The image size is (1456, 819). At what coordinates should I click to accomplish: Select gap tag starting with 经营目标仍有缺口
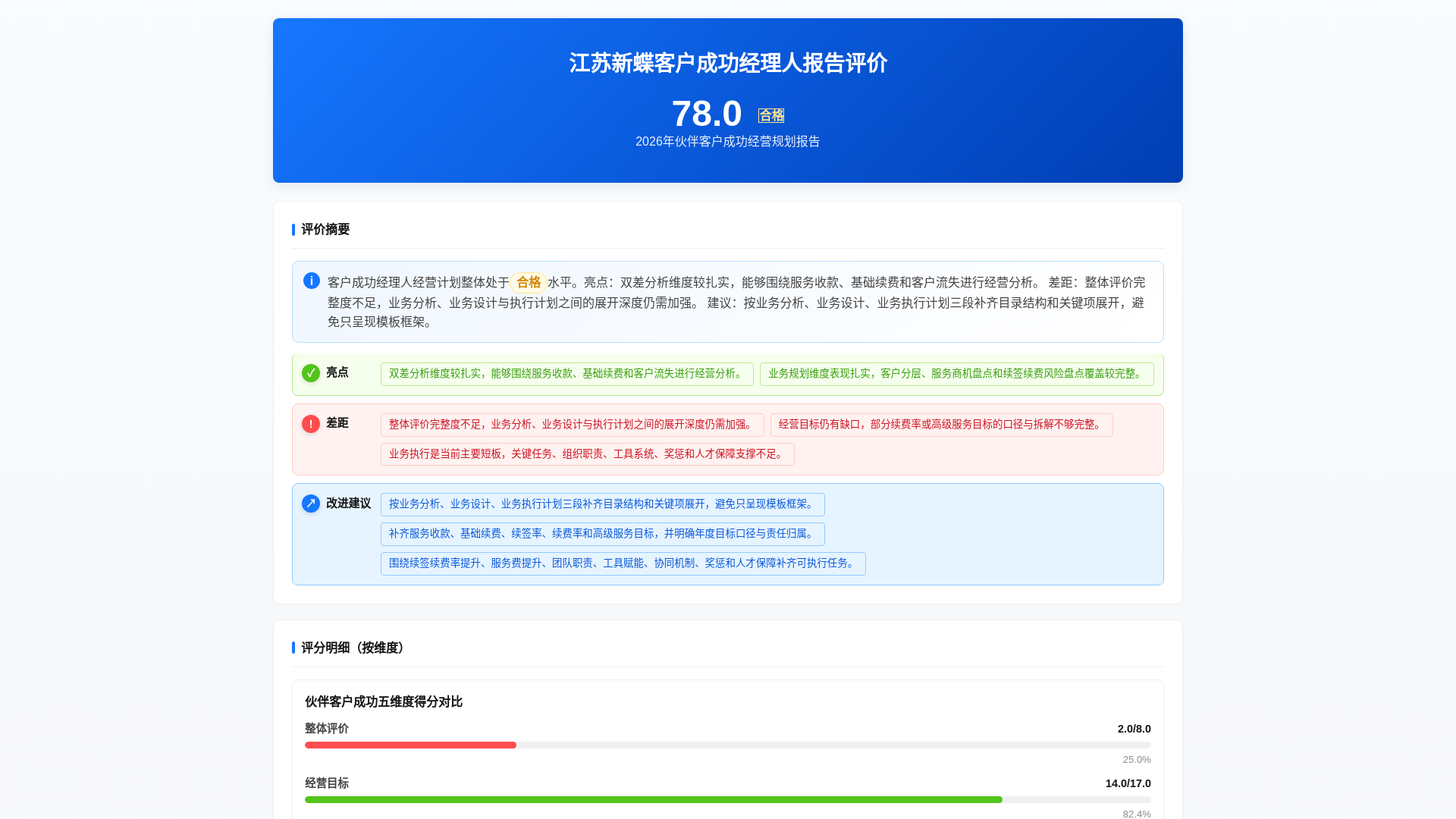click(x=942, y=425)
